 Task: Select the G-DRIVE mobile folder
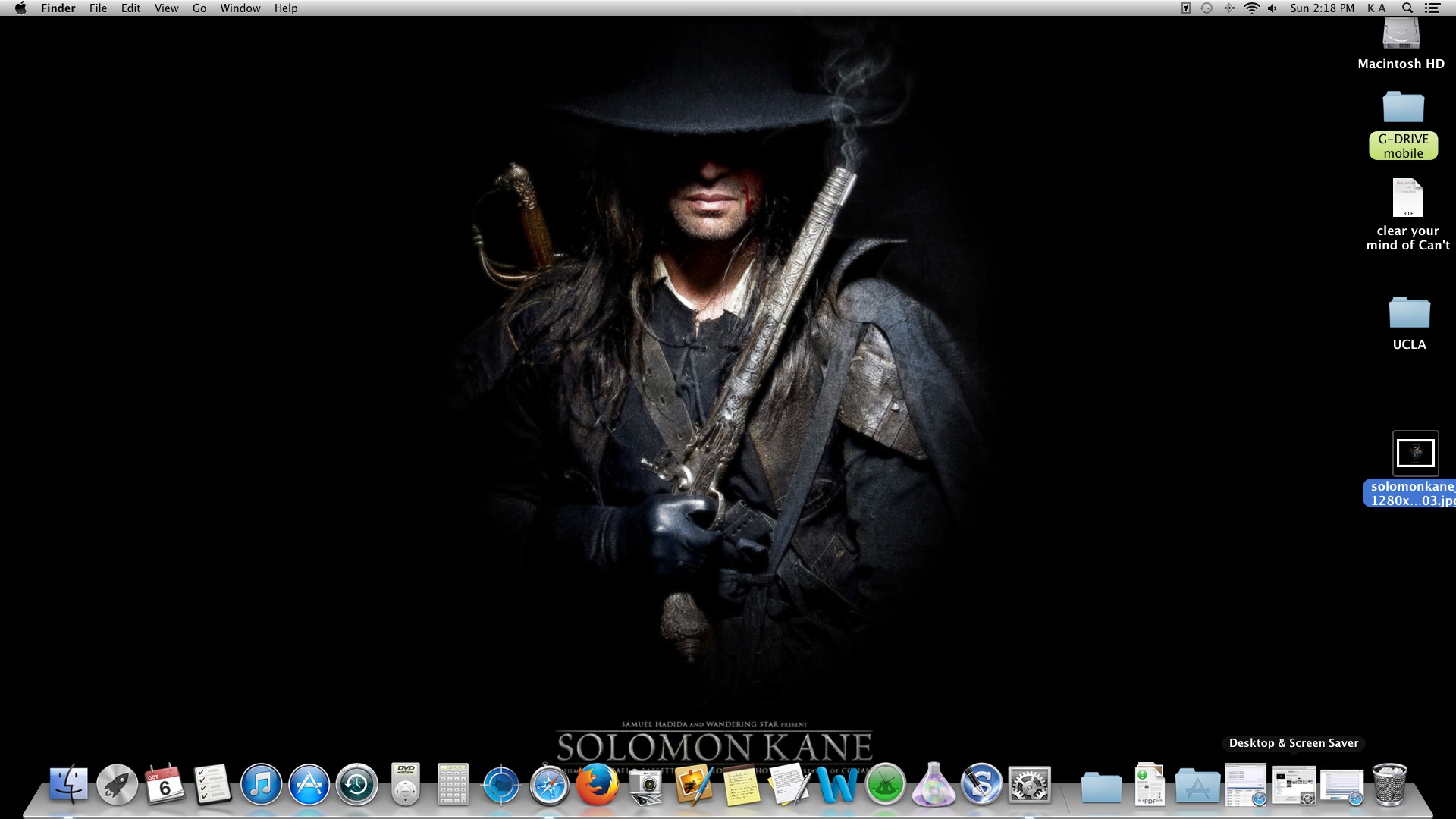tap(1403, 108)
